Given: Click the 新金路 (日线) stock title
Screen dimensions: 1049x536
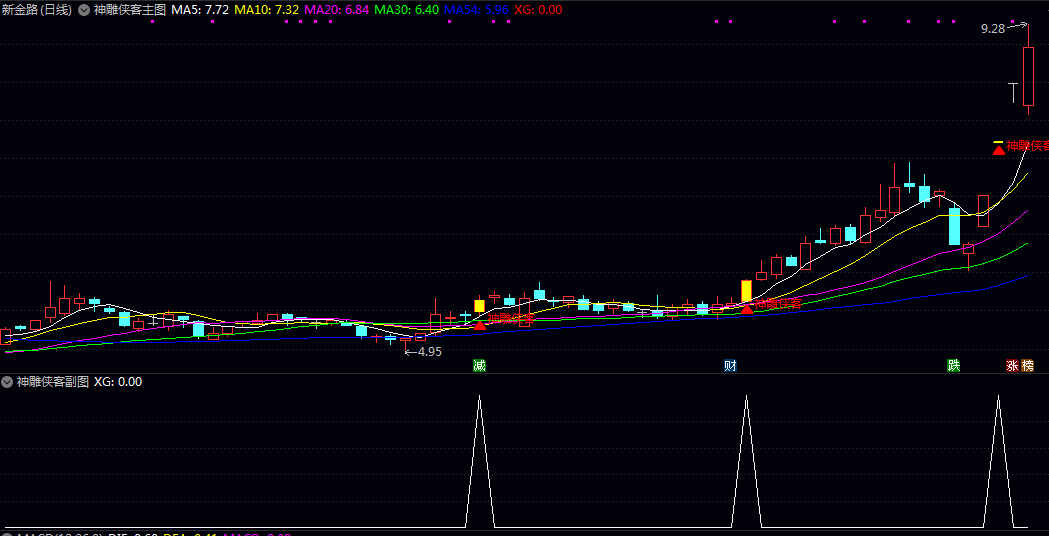Looking at the screenshot, I should coord(37,10).
